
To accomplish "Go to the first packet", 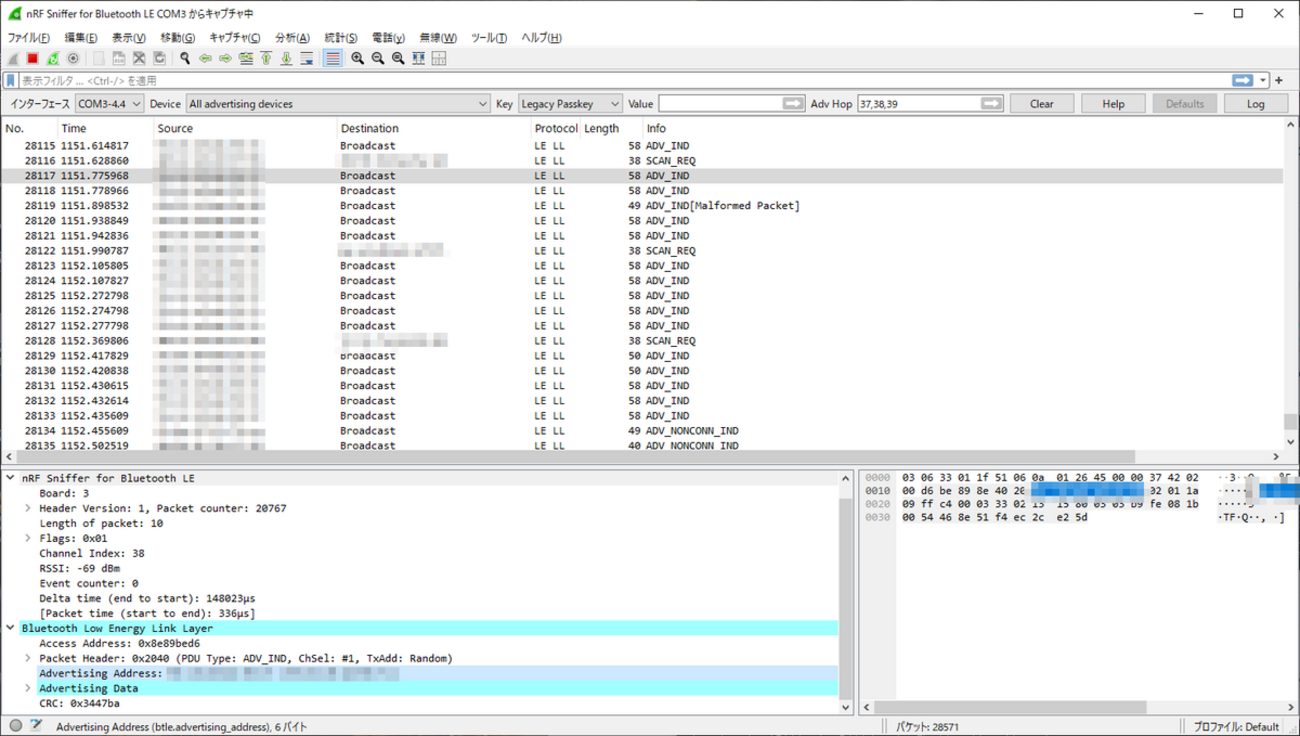I will (266, 58).
